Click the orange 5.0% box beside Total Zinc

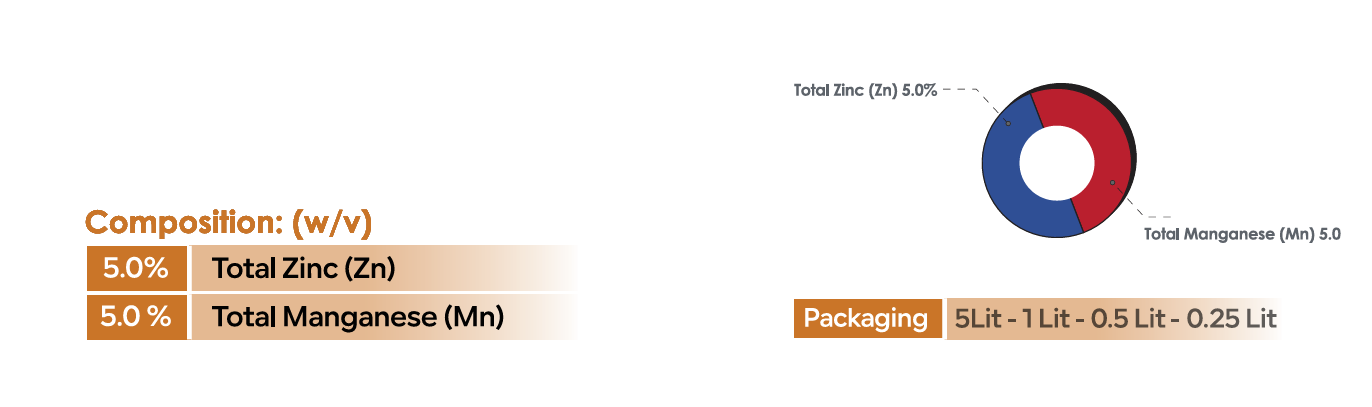click(136, 269)
